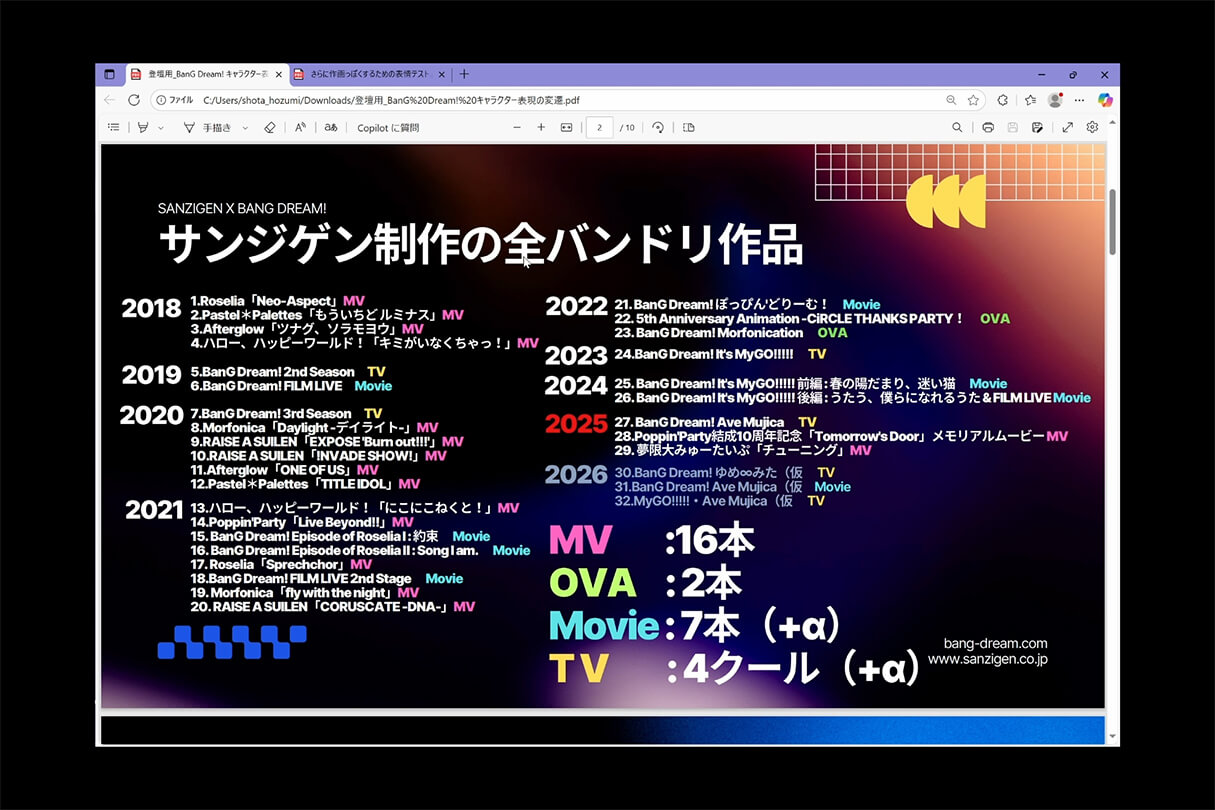Image resolution: width=1215 pixels, height=810 pixels.
Task: Rotate the PDF pages
Action: click(x=658, y=127)
